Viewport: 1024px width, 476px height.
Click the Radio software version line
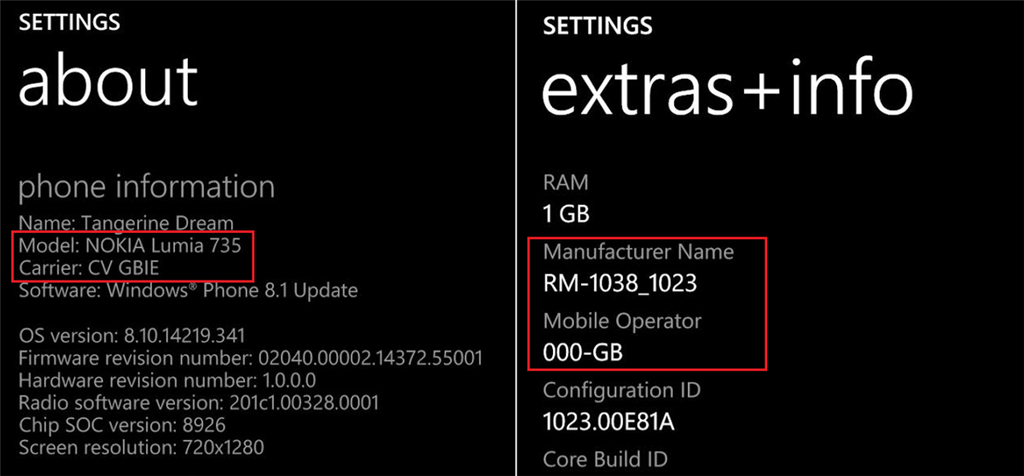pyautogui.click(x=199, y=402)
